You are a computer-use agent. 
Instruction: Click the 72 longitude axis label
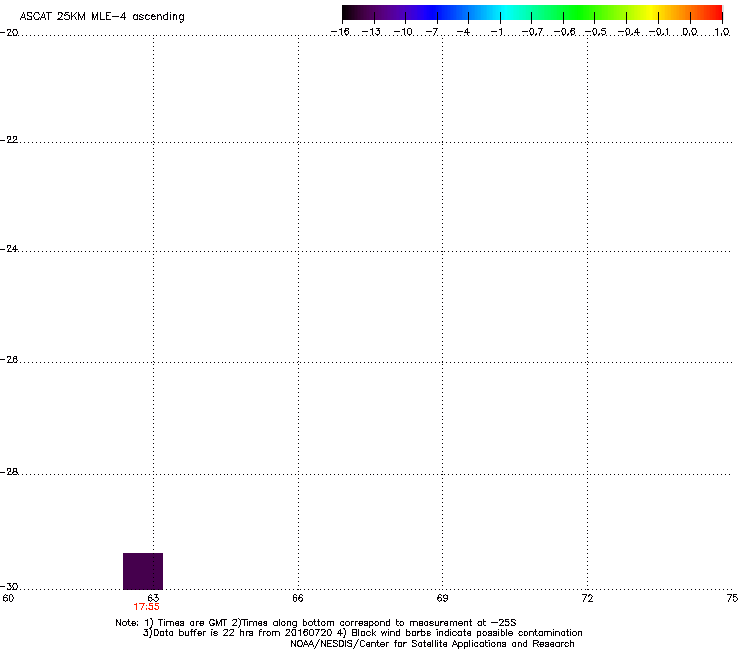pyautogui.click(x=587, y=598)
